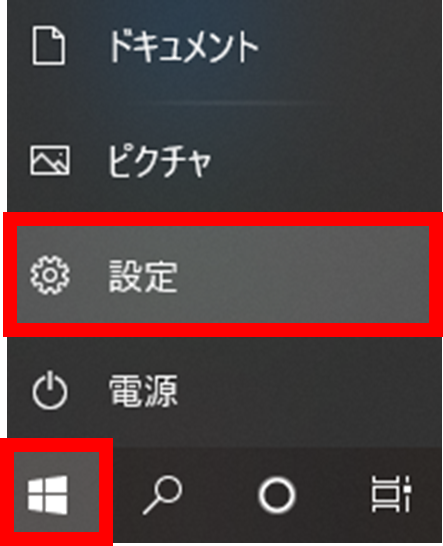443x546 pixels.
Task: Click empty space right of ドキュメント row
Action: [x=348, y=46]
